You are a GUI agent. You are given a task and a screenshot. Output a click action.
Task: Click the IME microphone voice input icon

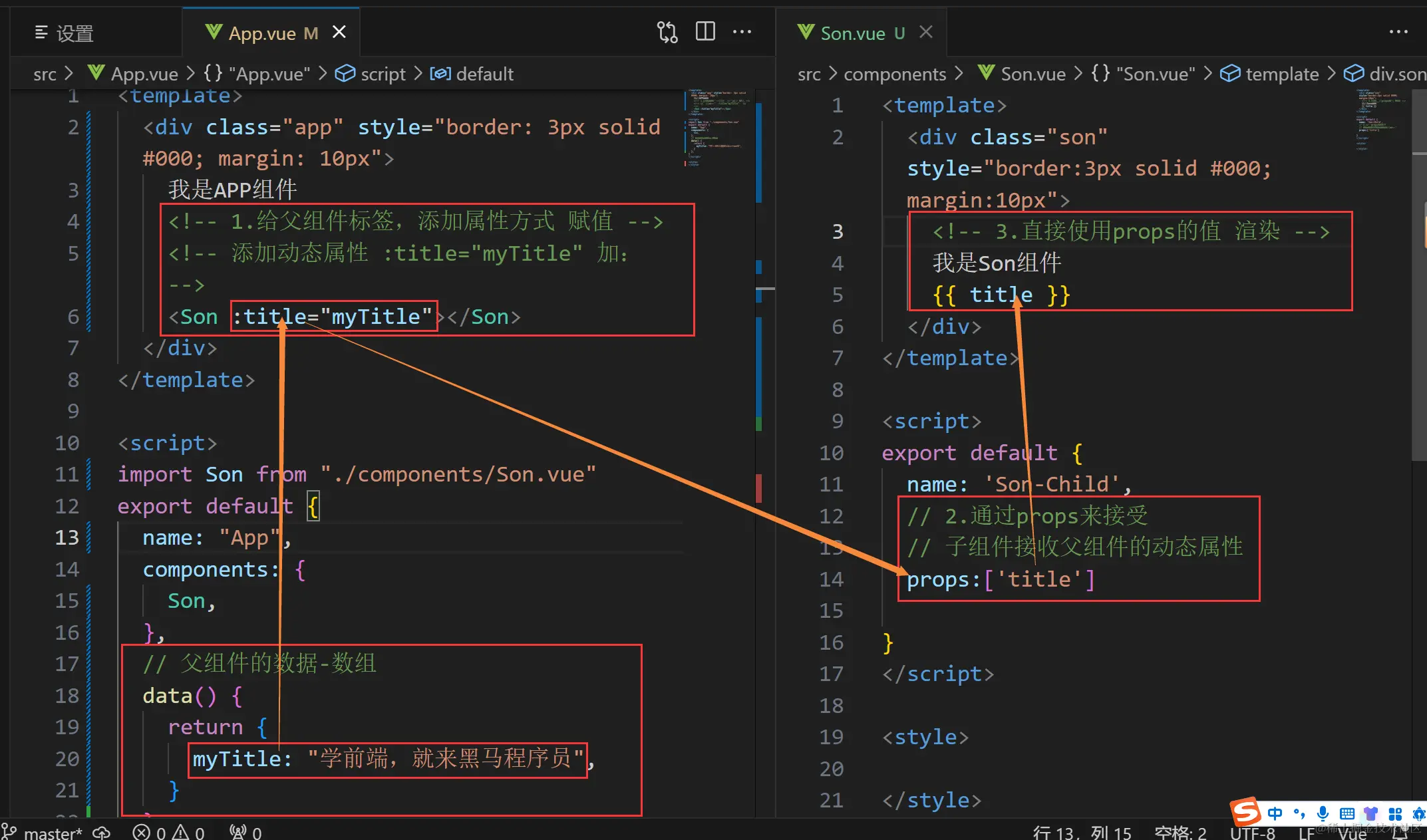click(x=1323, y=813)
